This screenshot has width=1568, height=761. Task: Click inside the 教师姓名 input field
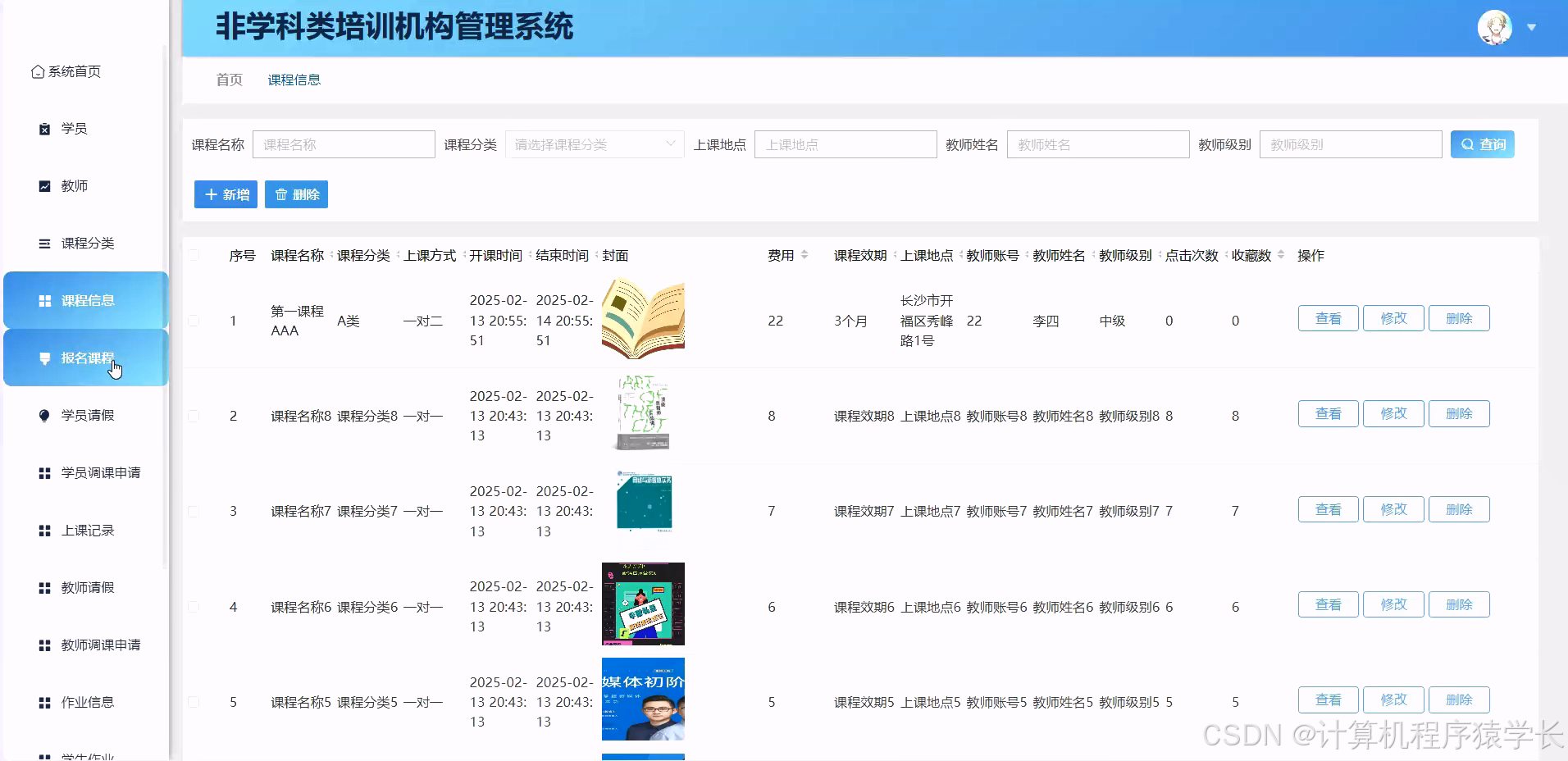pyautogui.click(x=1097, y=144)
